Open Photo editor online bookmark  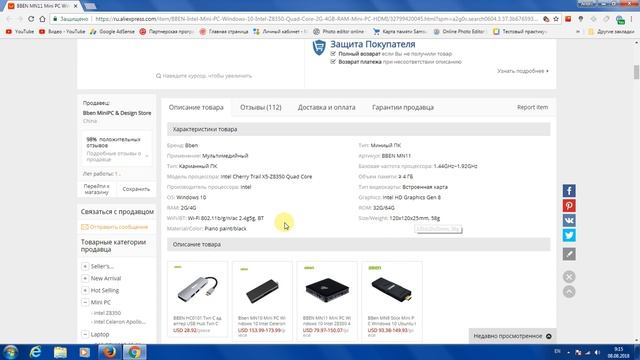[338, 31]
